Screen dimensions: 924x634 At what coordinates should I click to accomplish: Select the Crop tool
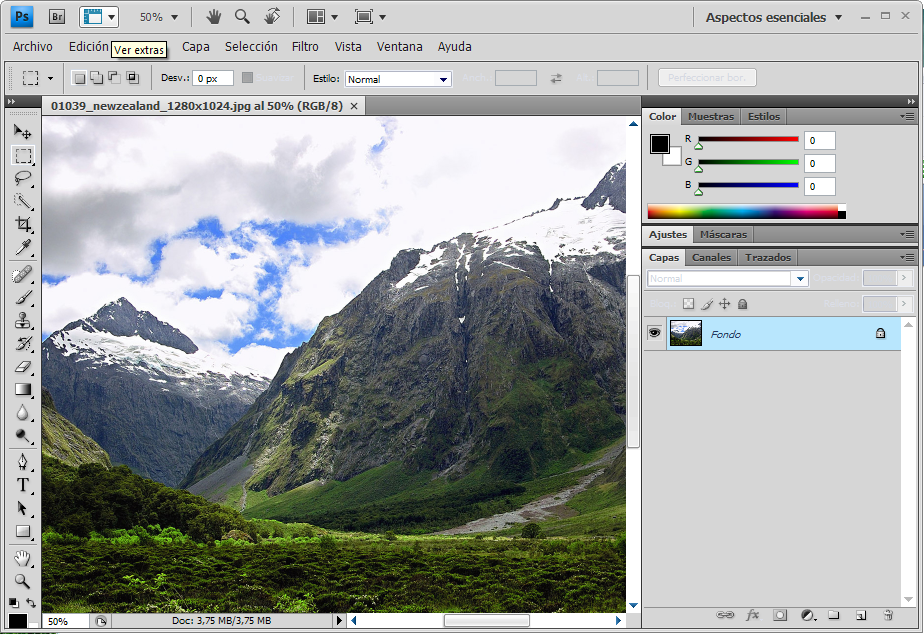coord(22,225)
